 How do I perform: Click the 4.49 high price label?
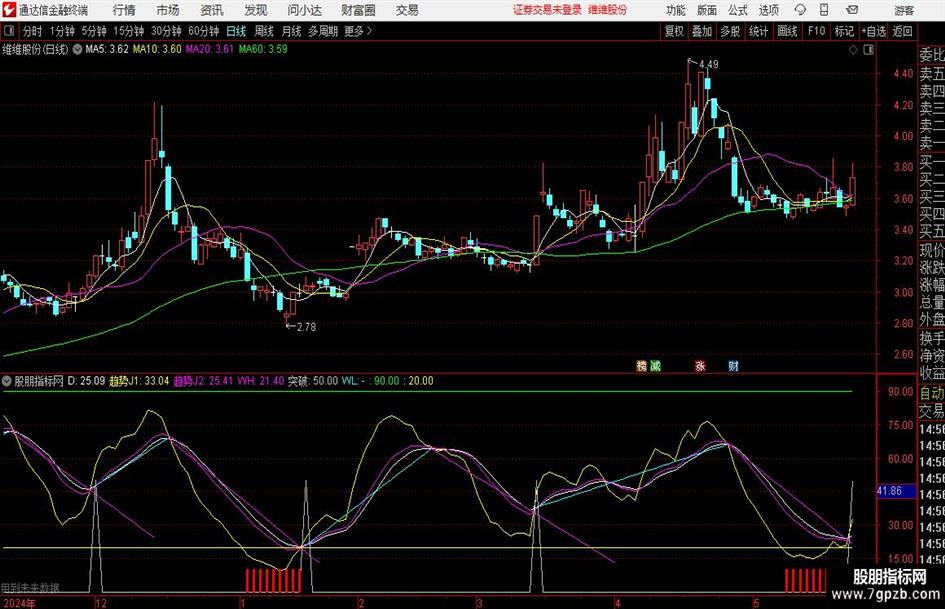(709, 64)
